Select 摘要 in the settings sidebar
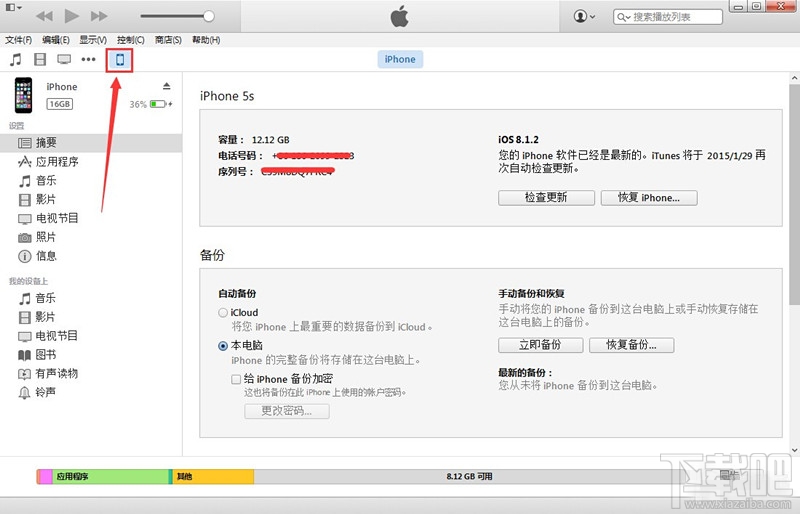 click(x=91, y=143)
